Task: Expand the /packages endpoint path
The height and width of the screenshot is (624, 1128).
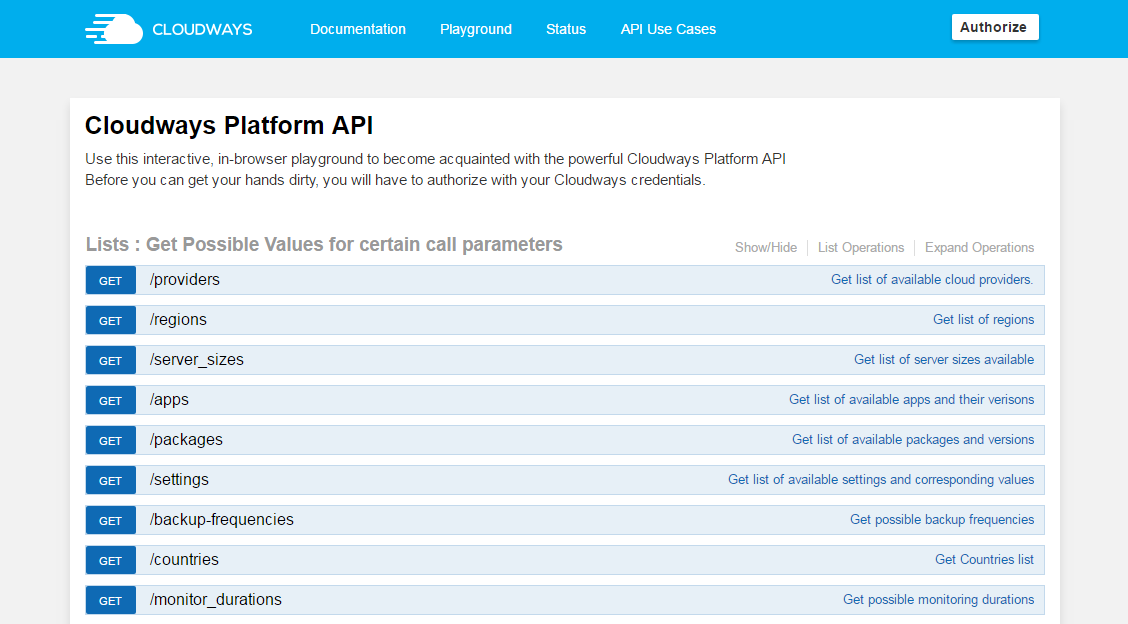Action: click(186, 440)
